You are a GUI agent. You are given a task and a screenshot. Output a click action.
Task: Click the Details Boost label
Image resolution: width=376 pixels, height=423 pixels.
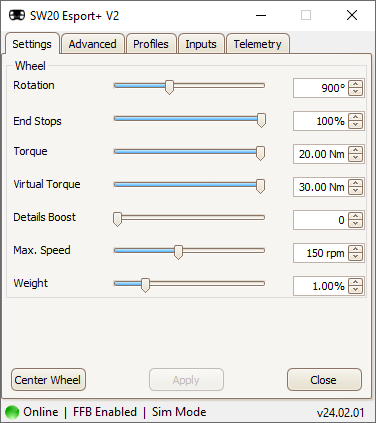[45, 217]
